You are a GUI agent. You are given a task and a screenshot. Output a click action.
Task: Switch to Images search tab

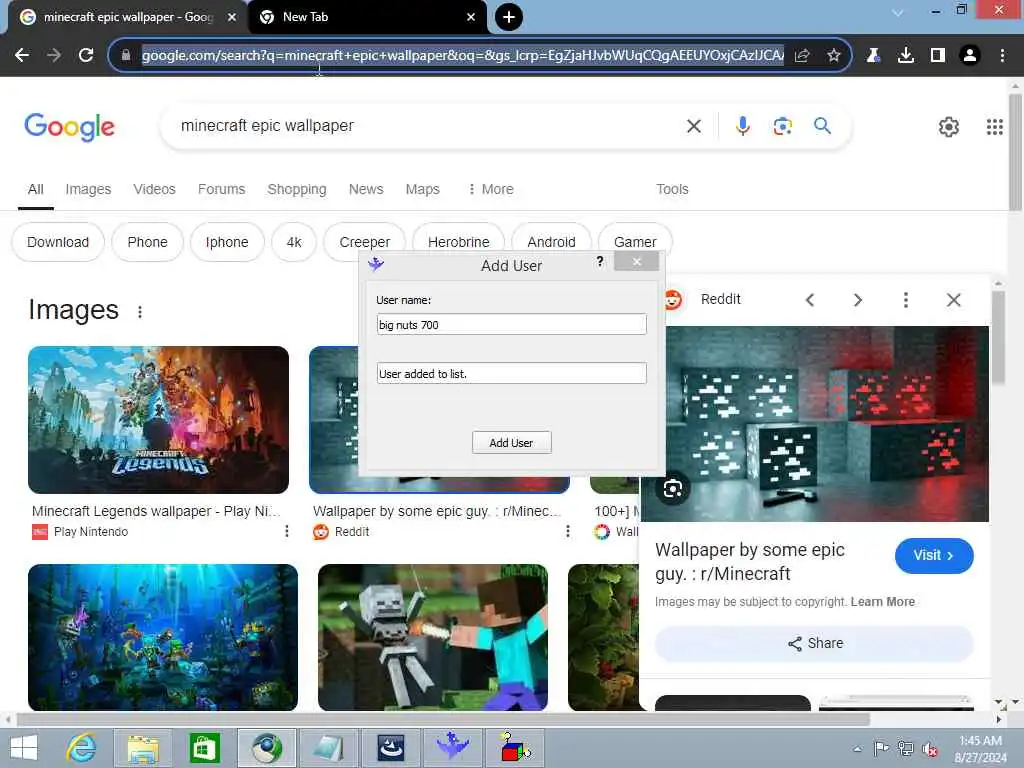pos(88,189)
